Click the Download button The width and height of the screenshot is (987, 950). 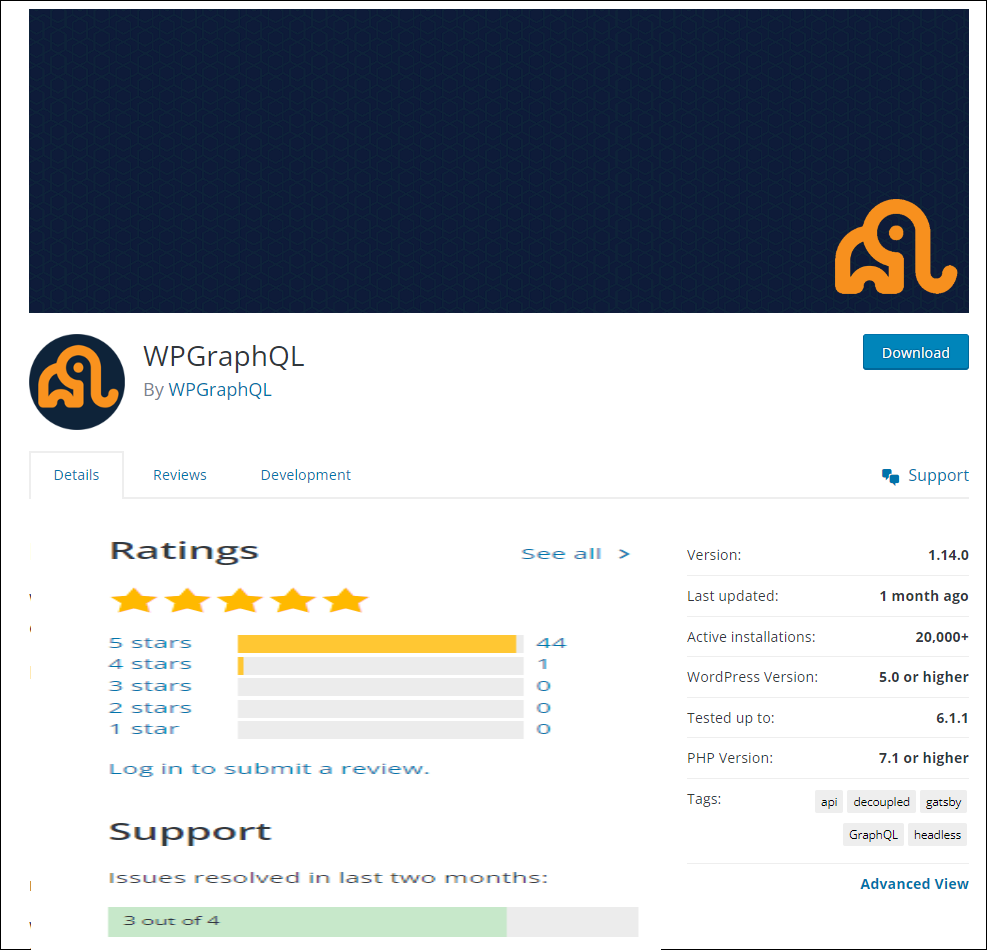(915, 352)
